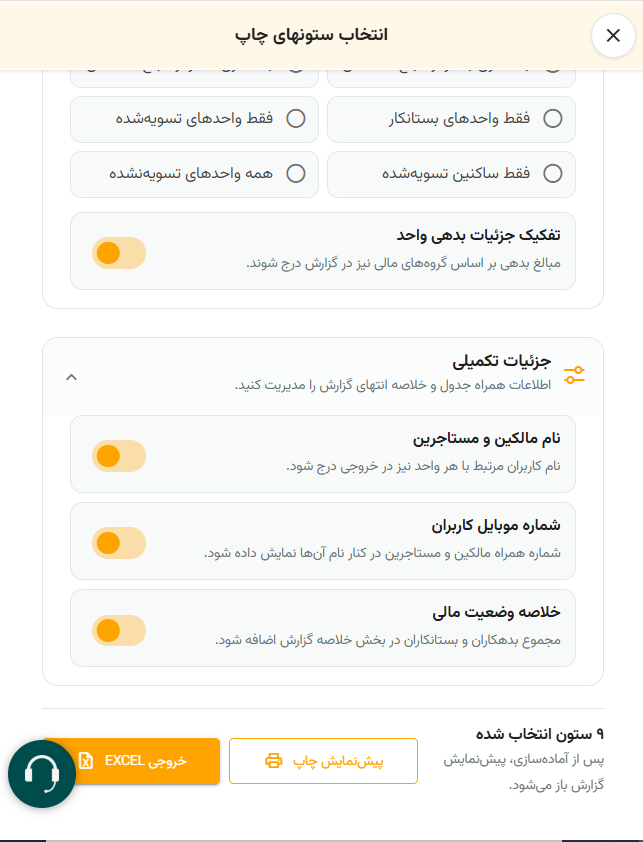Click the جزئیات تکمیلی section header title
The image size is (643, 842).
[502, 361]
